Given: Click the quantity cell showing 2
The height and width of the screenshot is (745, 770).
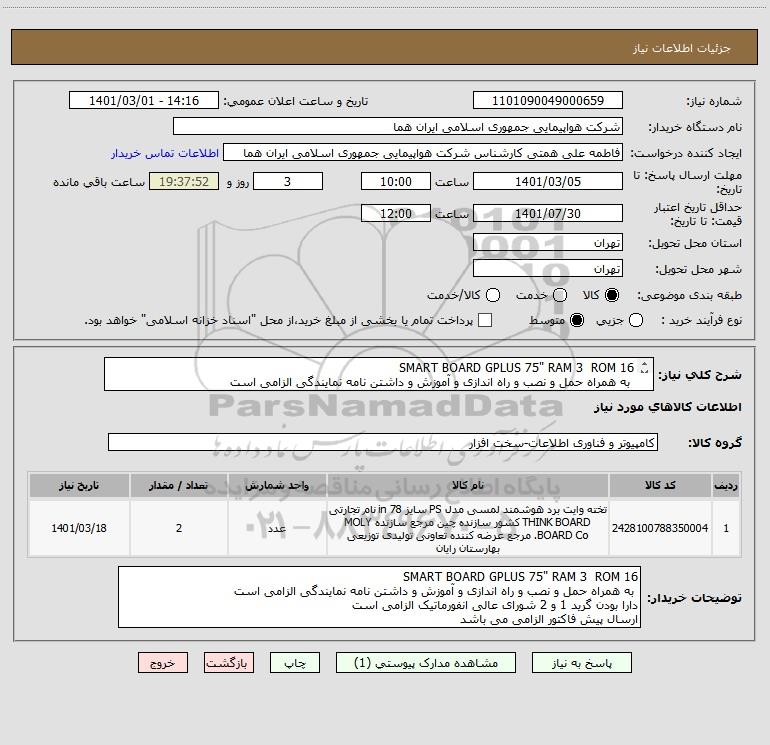Looking at the screenshot, I should click(x=179, y=528).
